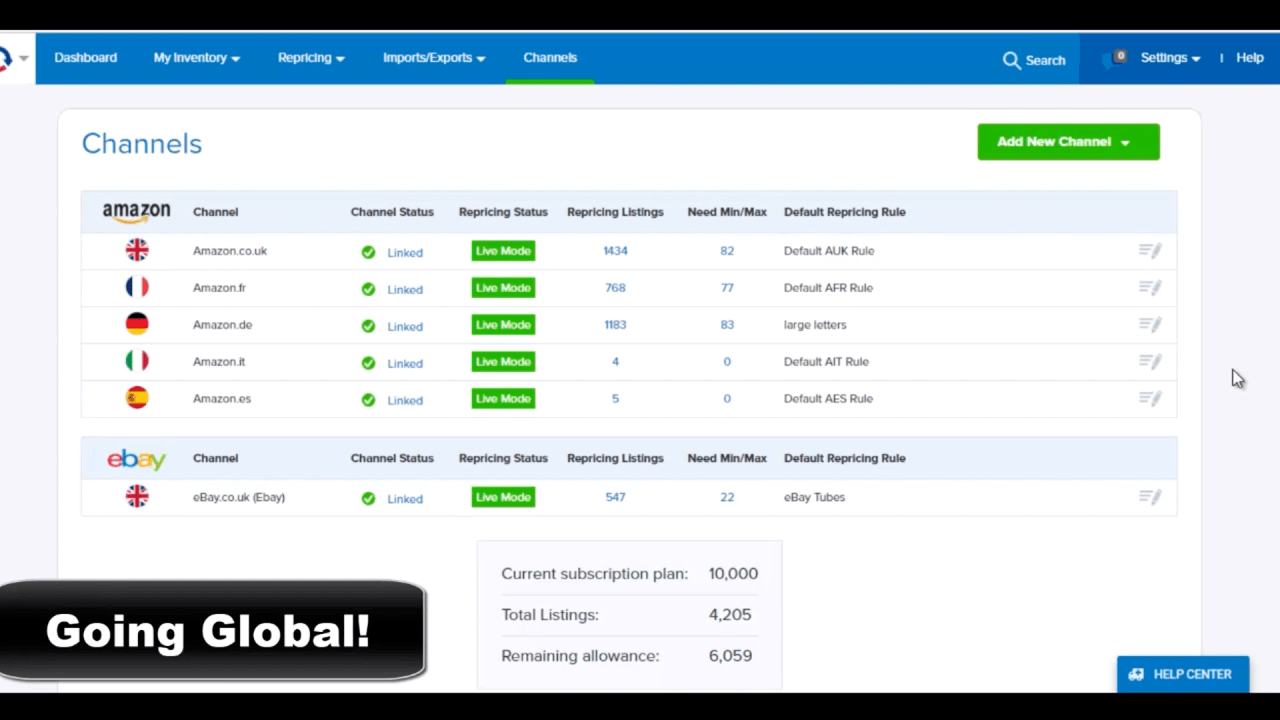Click the Linked link for Amazon.fr
This screenshot has height=720, width=1280.
405,290
